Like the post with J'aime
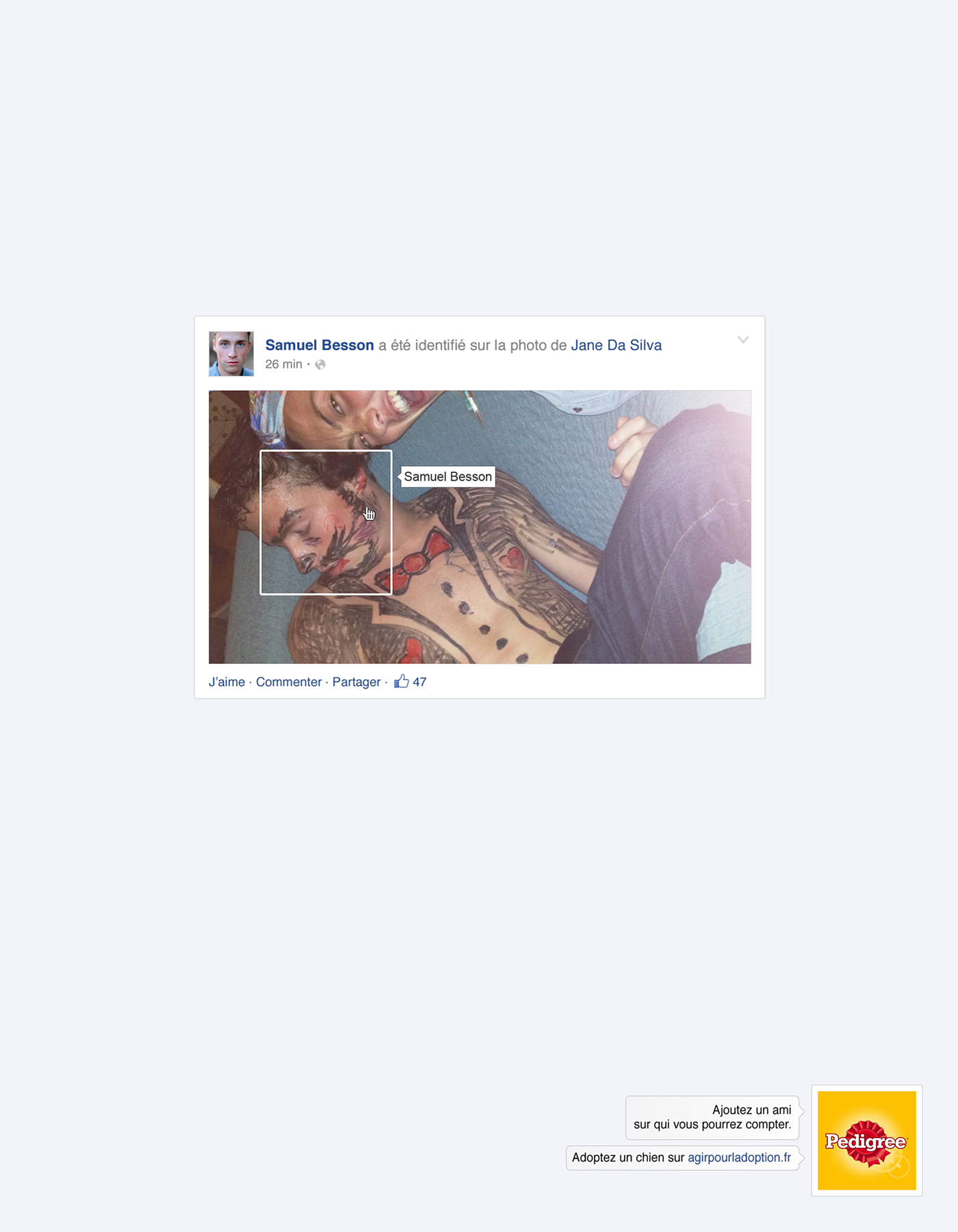Screen dimensions: 958x1232 226,682
